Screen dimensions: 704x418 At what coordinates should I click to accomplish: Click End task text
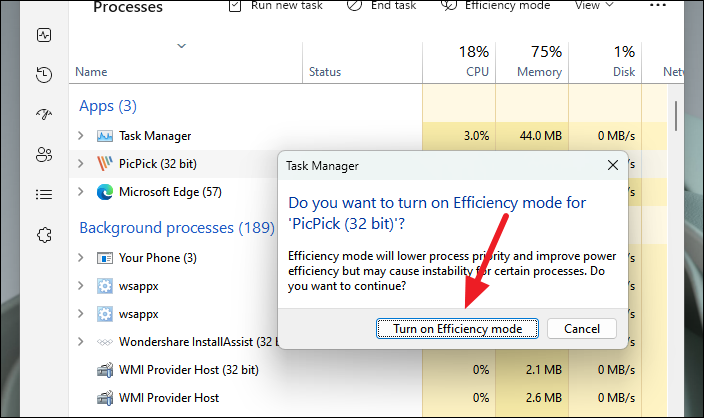pyautogui.click(x=393, y=5)
